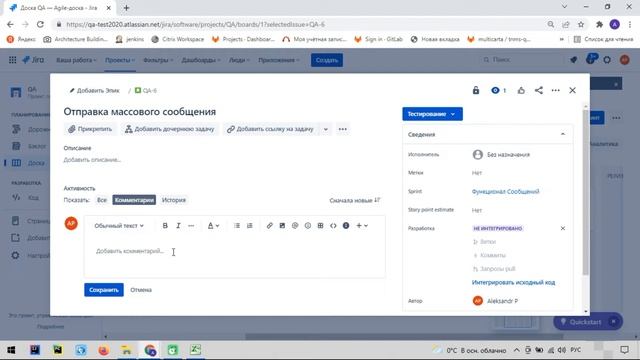Click 'Добавить дочернюю задачу' button
The height and width of the screenshot is (360, 640).
(x=169, y=129)
